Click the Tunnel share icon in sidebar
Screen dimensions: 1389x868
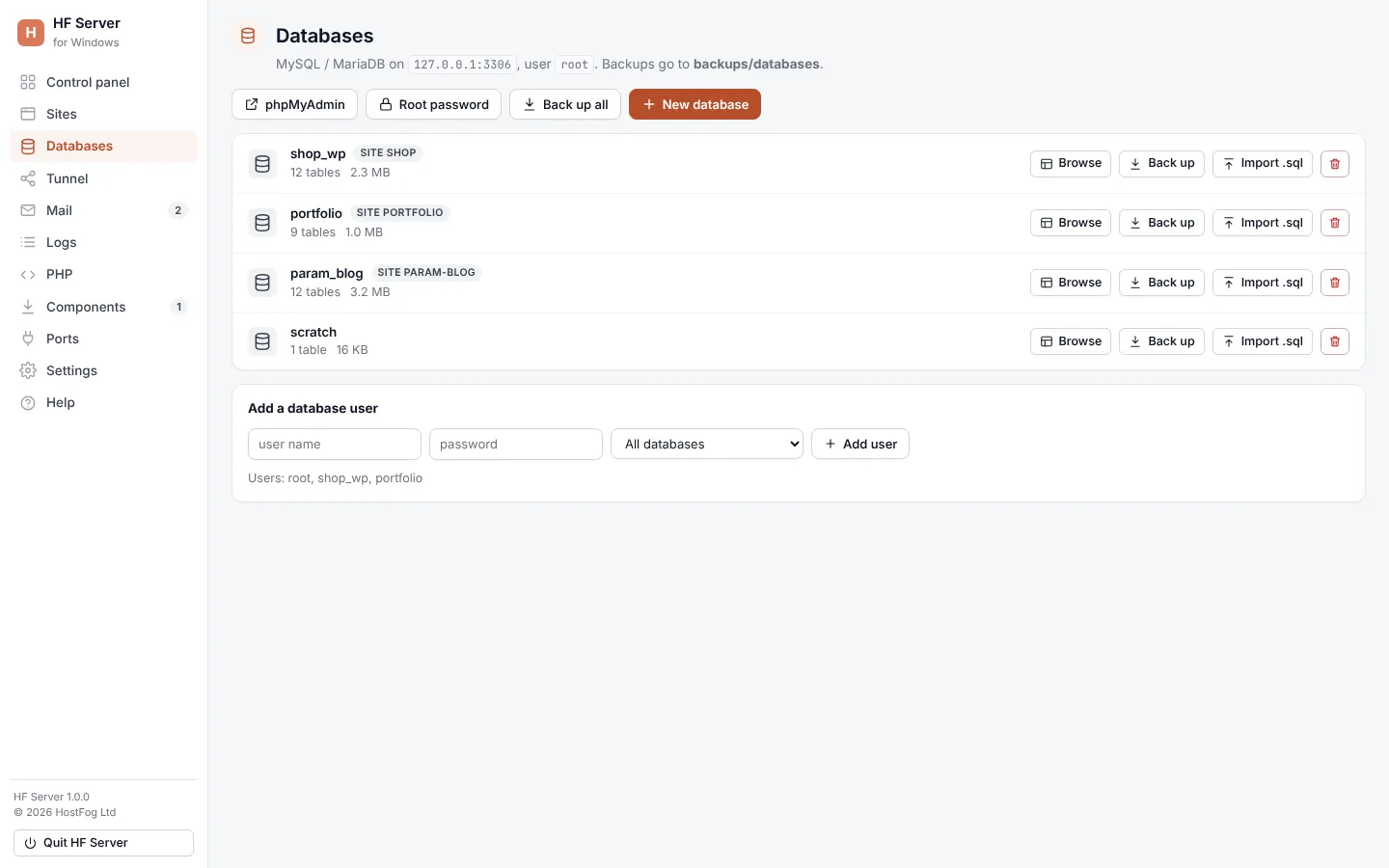(x=28, y=178)
